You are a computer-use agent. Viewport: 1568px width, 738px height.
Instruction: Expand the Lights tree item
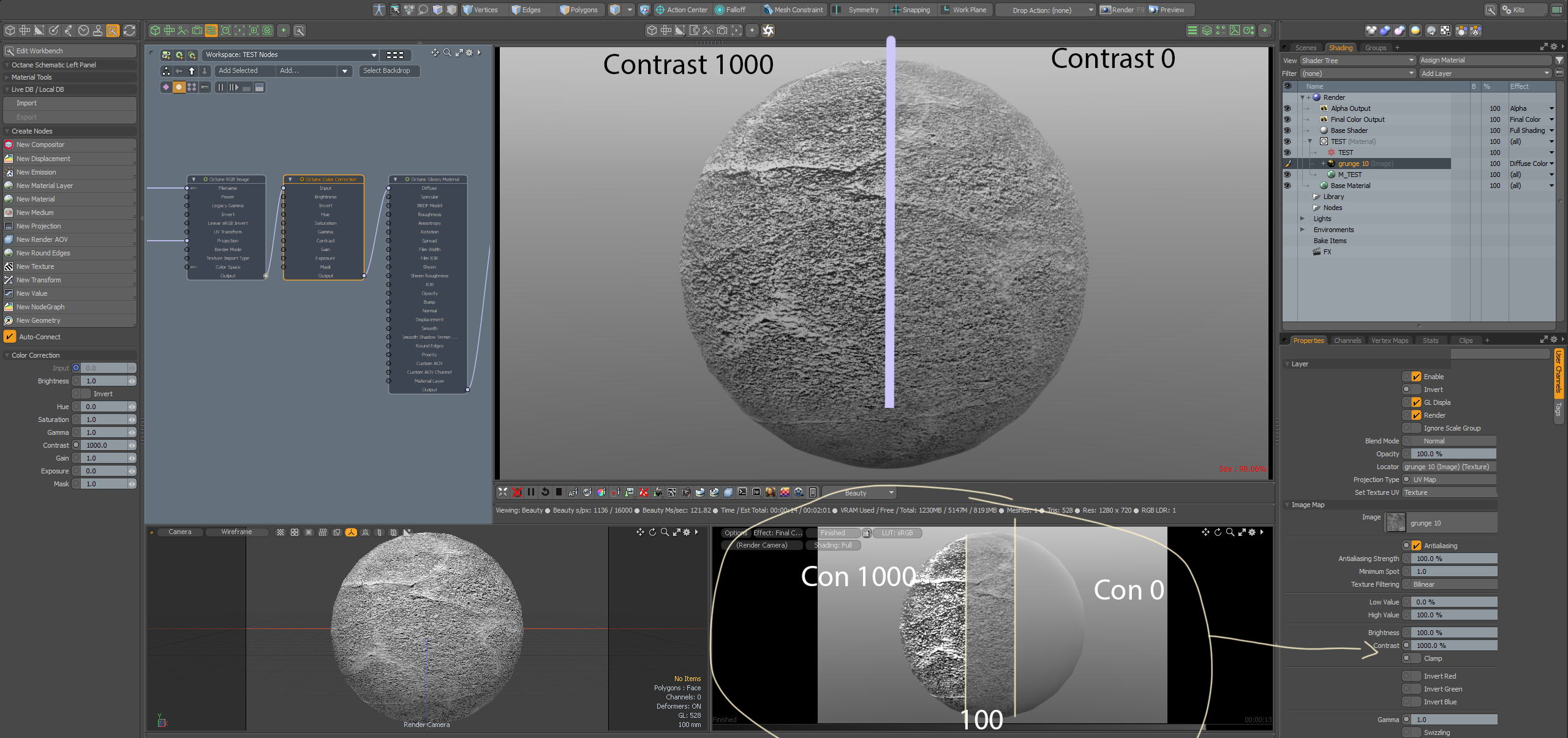click(1302, 219)
